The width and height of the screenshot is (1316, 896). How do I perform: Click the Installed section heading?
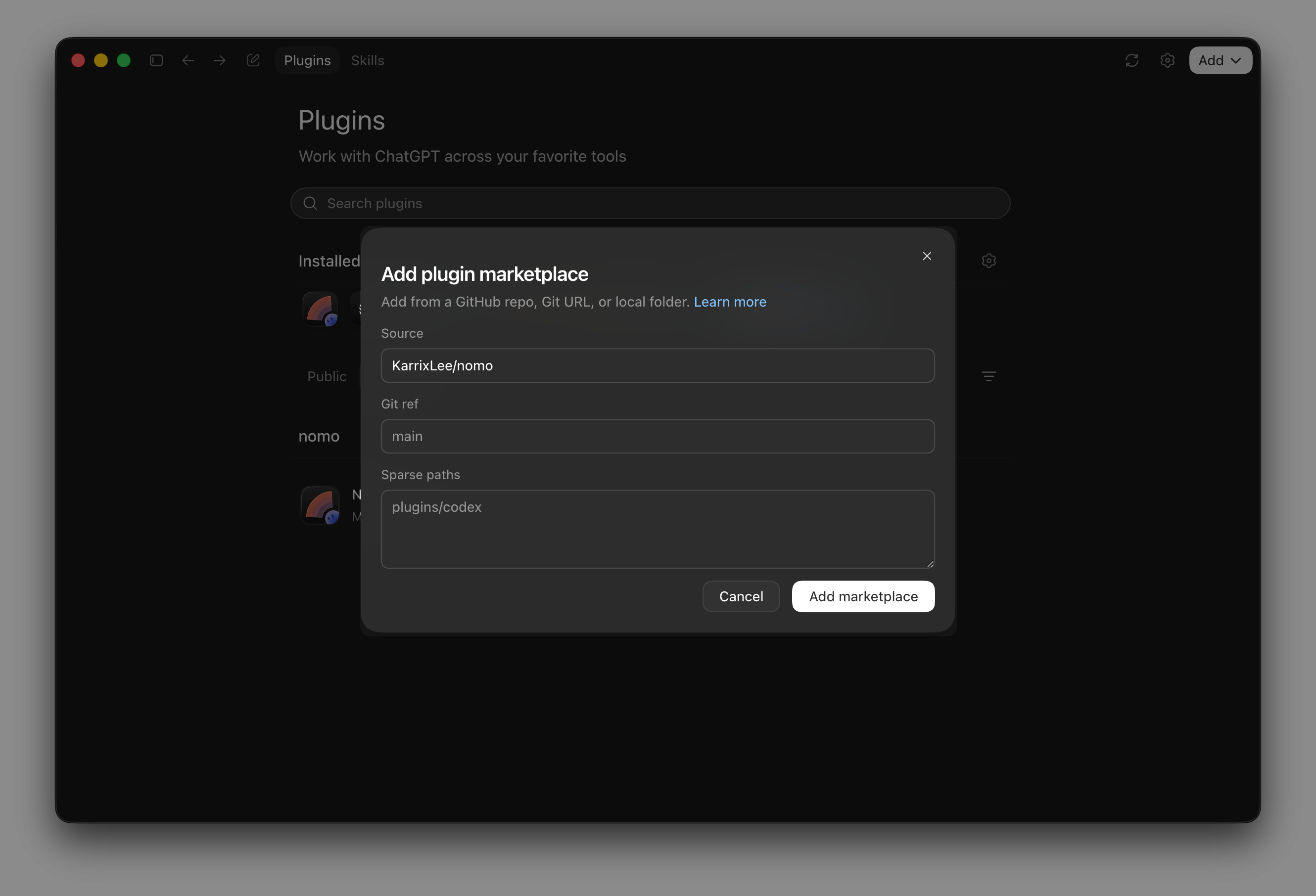click(329, 261)
